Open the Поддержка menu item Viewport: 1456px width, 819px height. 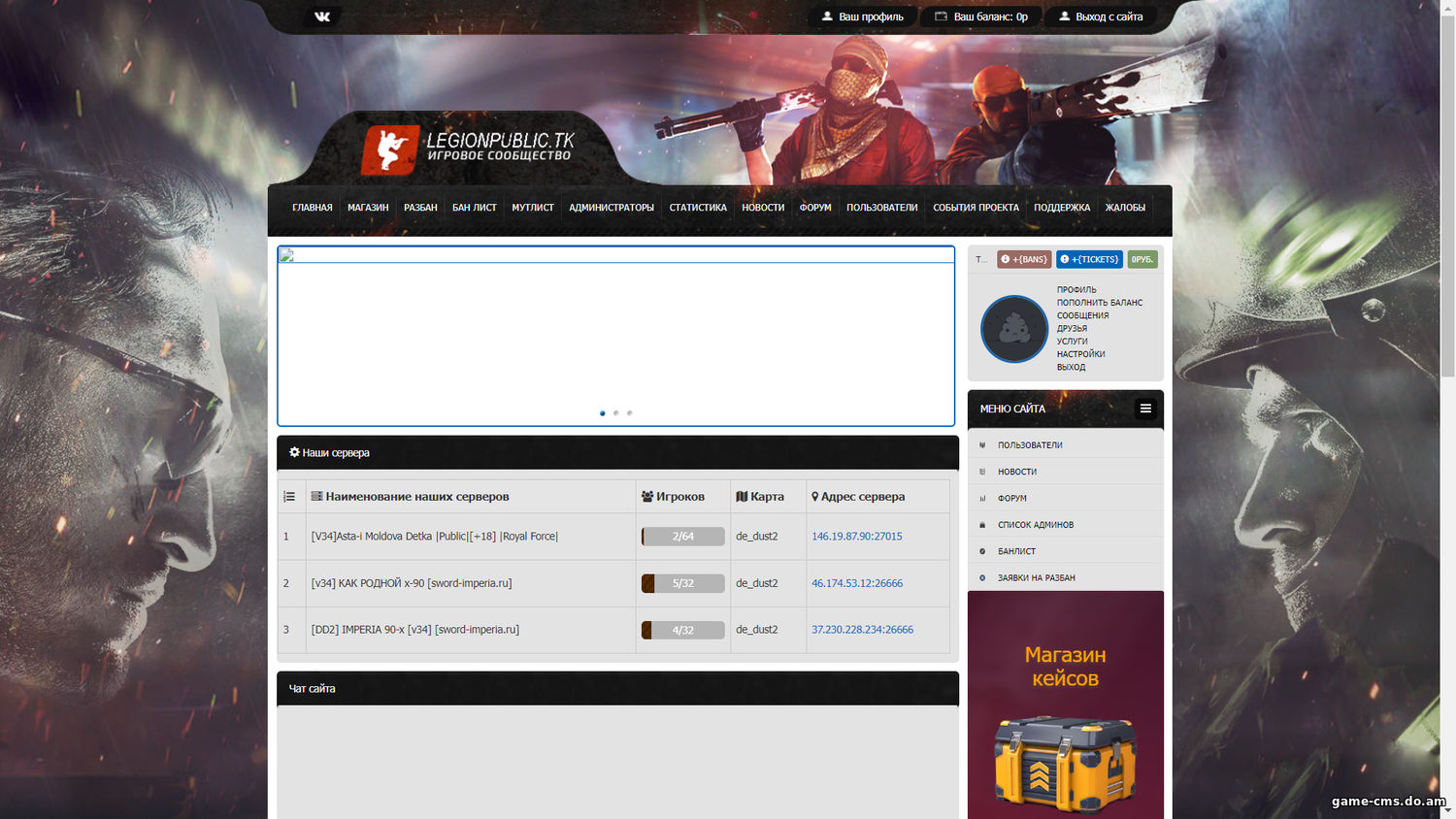1062,208
